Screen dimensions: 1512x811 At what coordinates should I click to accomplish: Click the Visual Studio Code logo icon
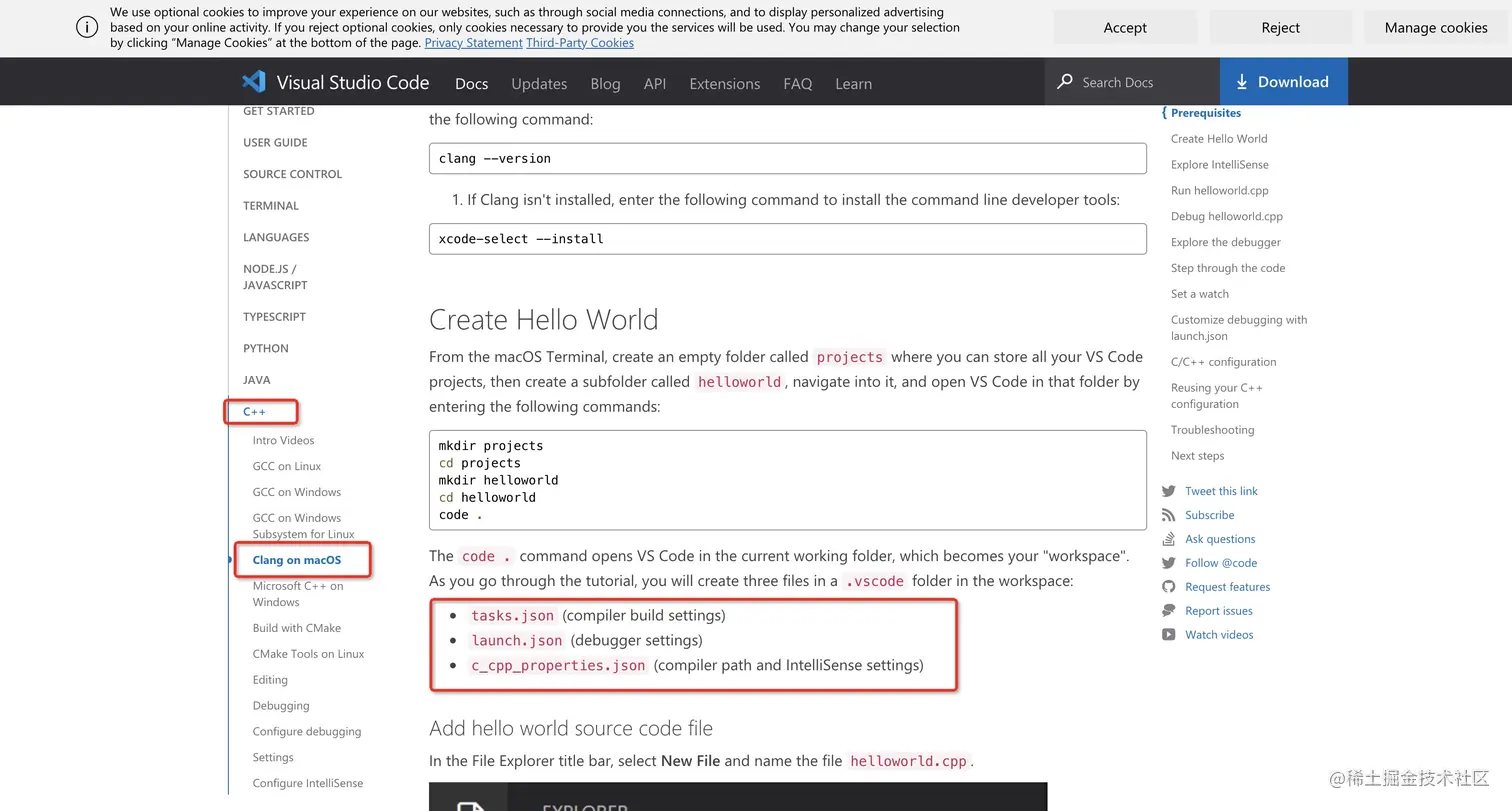tap(254, 82)
